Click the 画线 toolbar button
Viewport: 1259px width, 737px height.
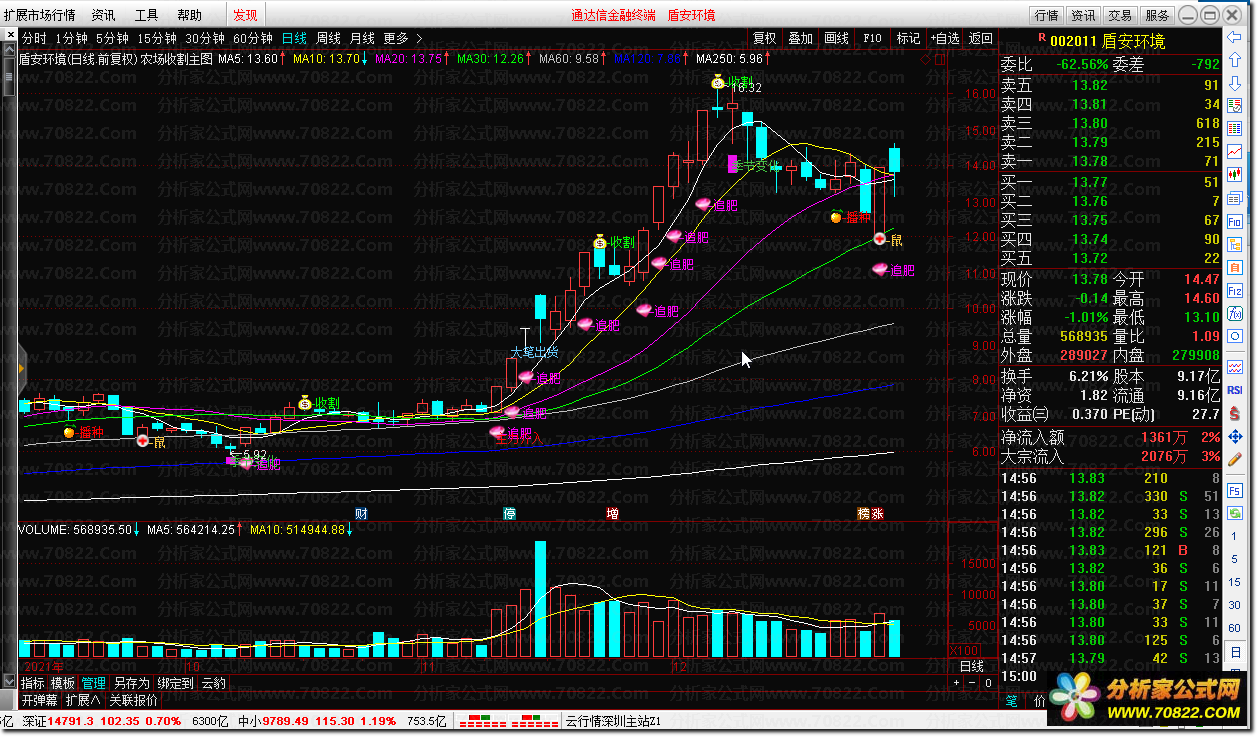pos(836,38)
